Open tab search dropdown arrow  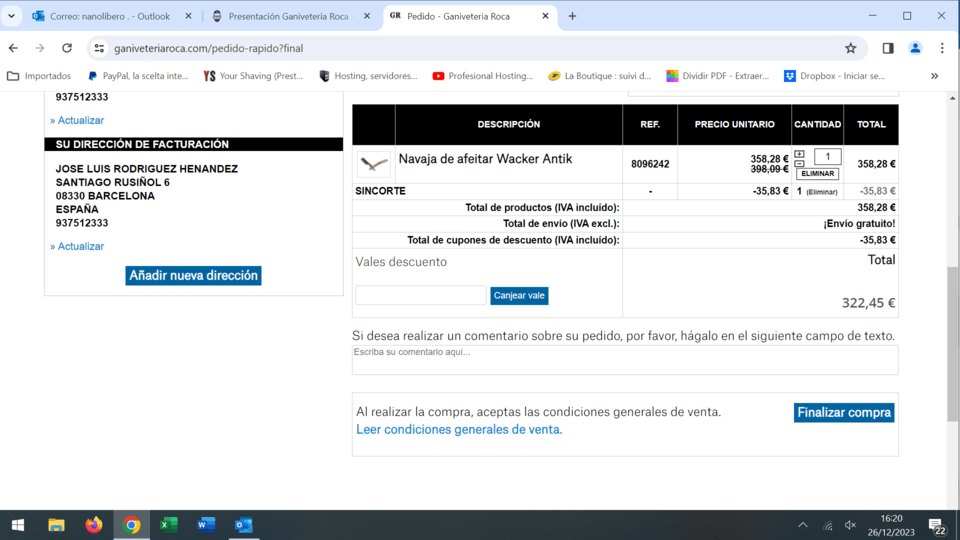pyautogui.click(x=11, y=16)
